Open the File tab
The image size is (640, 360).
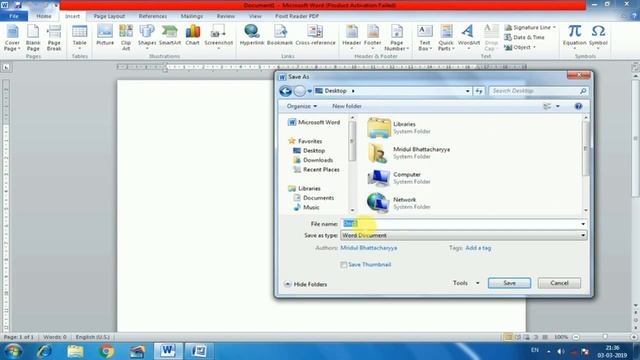tap(14, 16)
